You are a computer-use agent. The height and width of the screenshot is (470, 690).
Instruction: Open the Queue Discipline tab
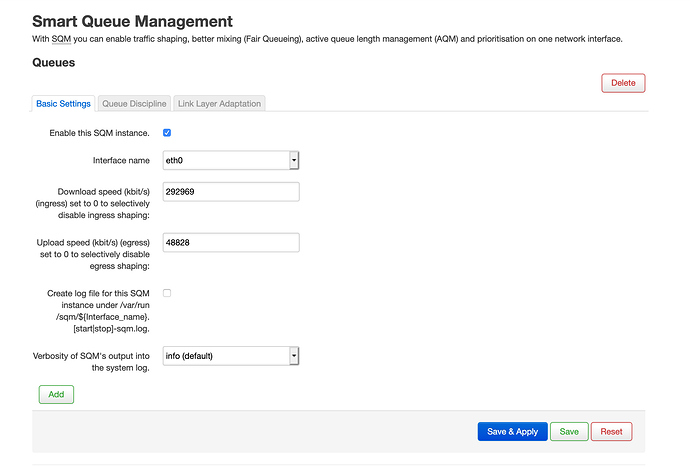[134, 103]
